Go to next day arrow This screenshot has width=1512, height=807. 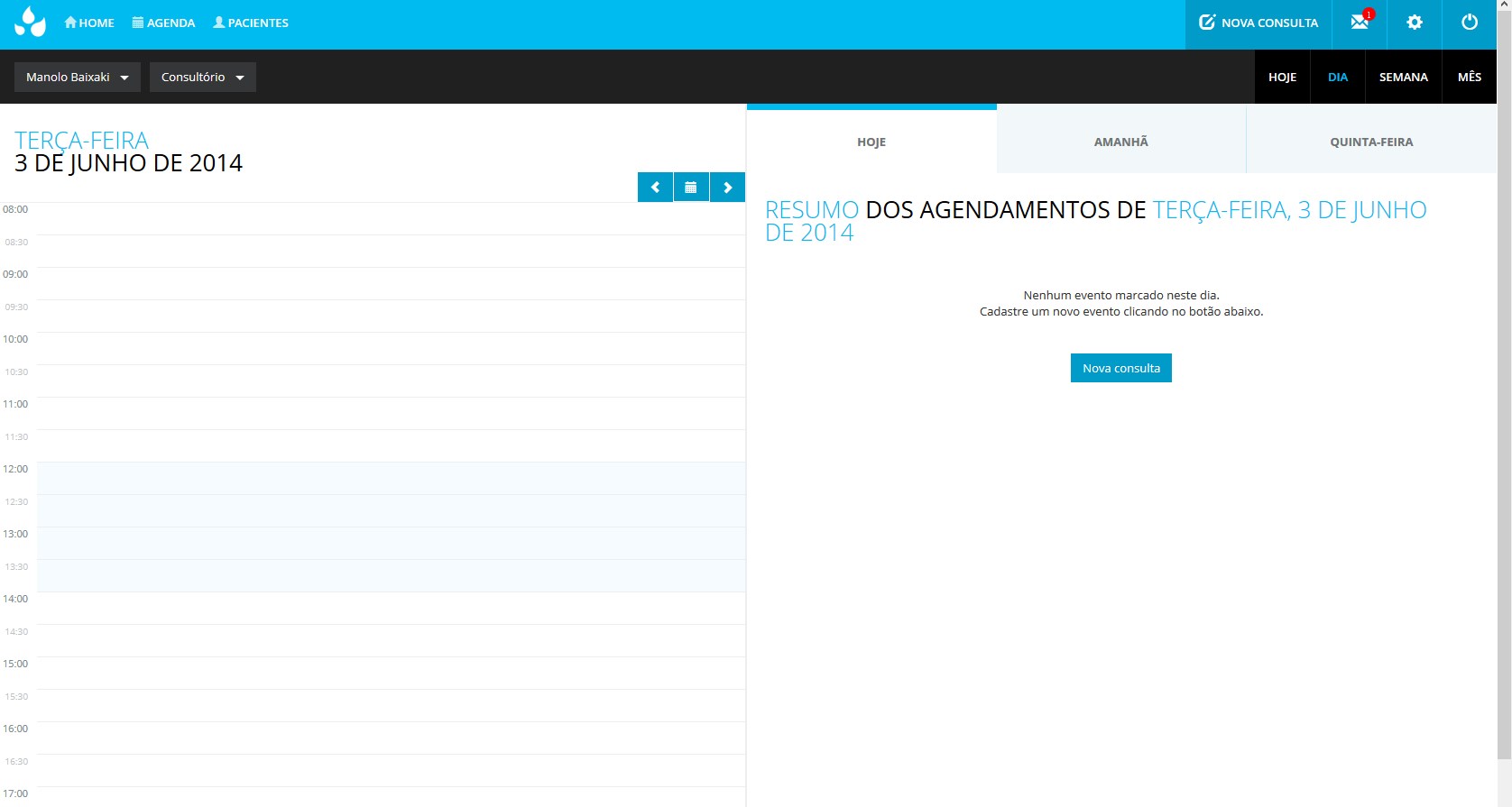pos(727,188)
